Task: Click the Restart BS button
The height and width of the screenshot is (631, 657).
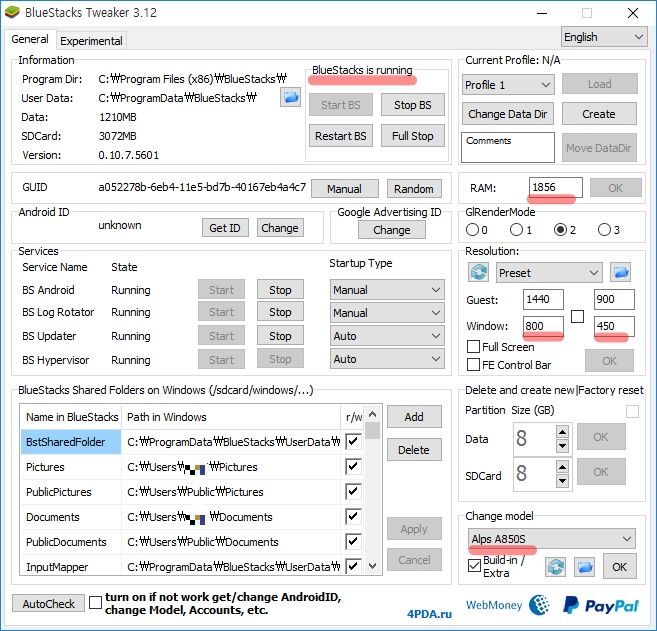Action: point(341,136)
